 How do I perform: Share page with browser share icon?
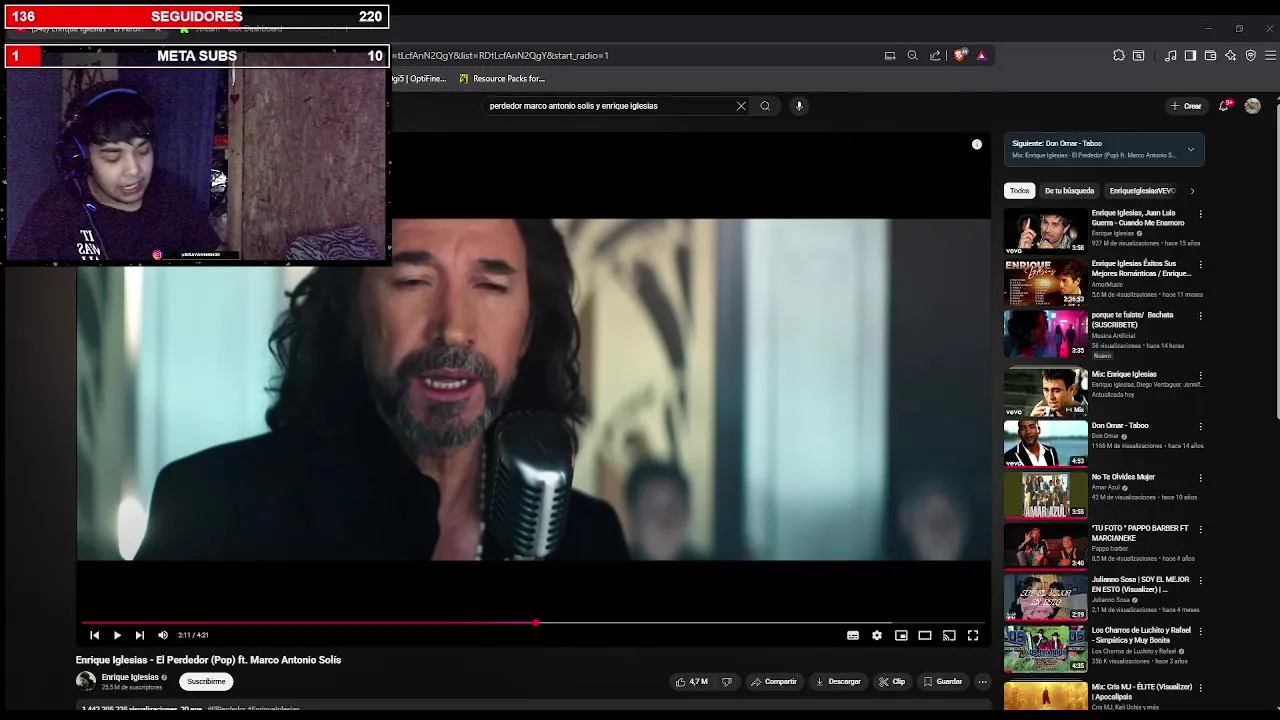tap(935, 56)
